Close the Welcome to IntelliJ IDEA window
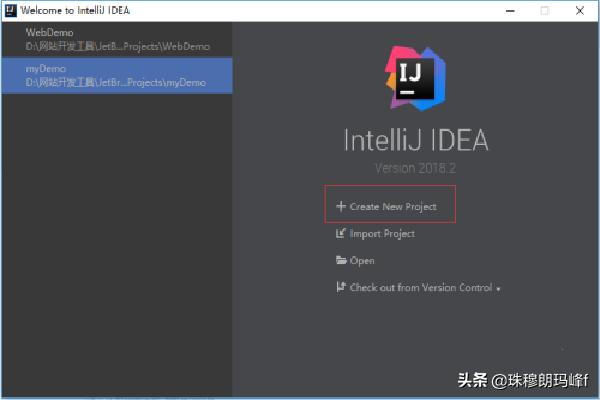Viewport: 600px width, 400px height. 580,11
